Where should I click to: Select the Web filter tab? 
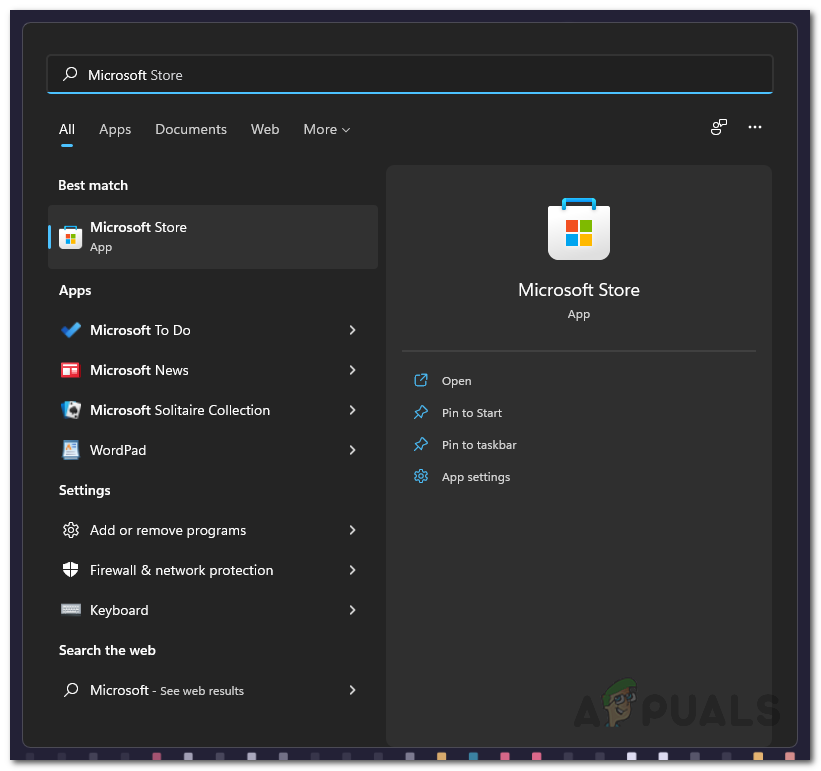point(265,129)
